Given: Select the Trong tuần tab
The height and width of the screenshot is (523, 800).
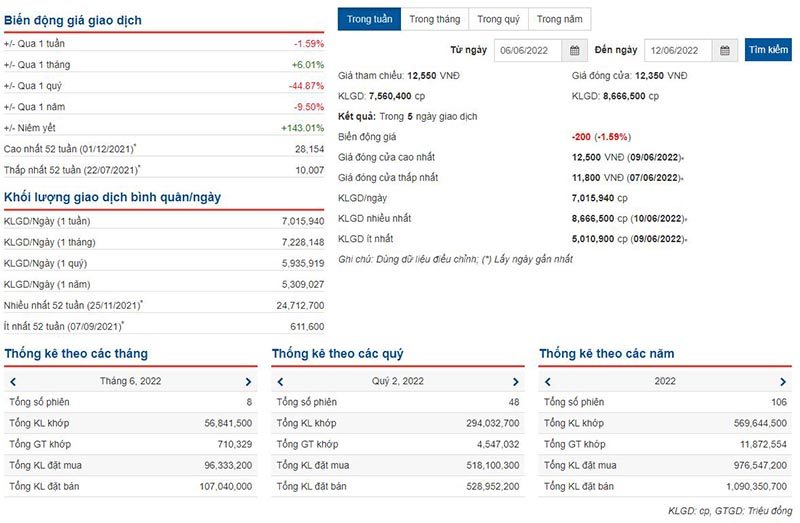Looking at the screenshot, I should [x=369, y=19].
